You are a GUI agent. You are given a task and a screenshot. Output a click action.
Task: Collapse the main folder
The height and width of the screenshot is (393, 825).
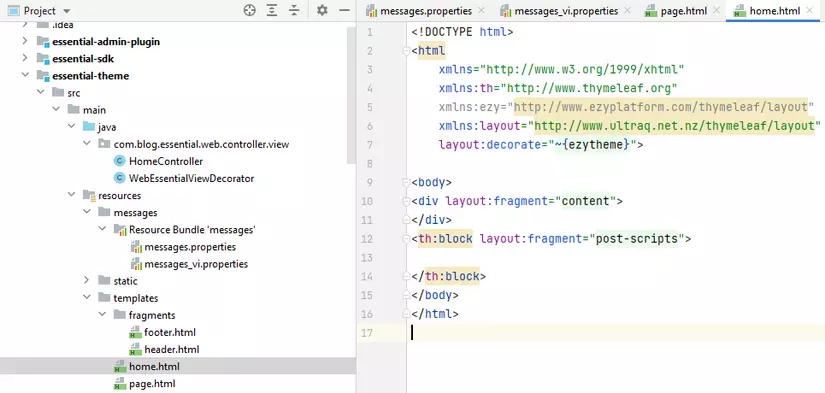pyautogui.click(x=56, y=109)
